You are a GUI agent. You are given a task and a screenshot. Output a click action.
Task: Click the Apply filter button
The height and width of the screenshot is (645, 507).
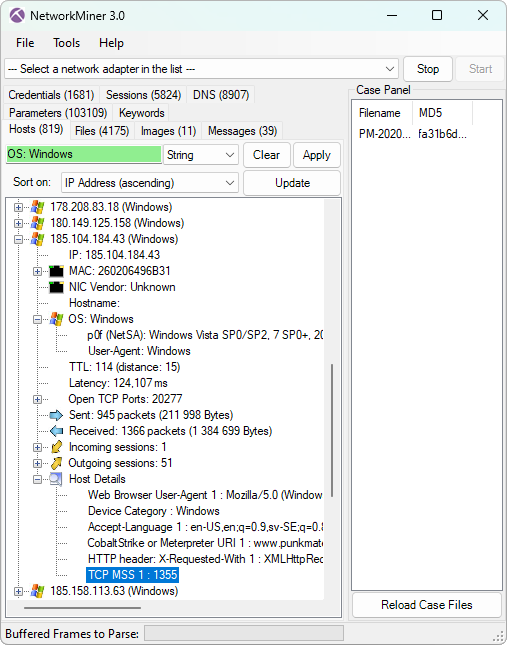coord(317,155)
